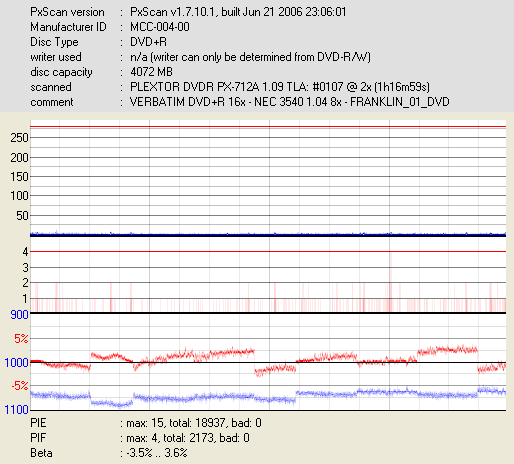Click the VERBATIM DVD+R comment line
The image size is (514, 464).
click(x=289, y=102)
